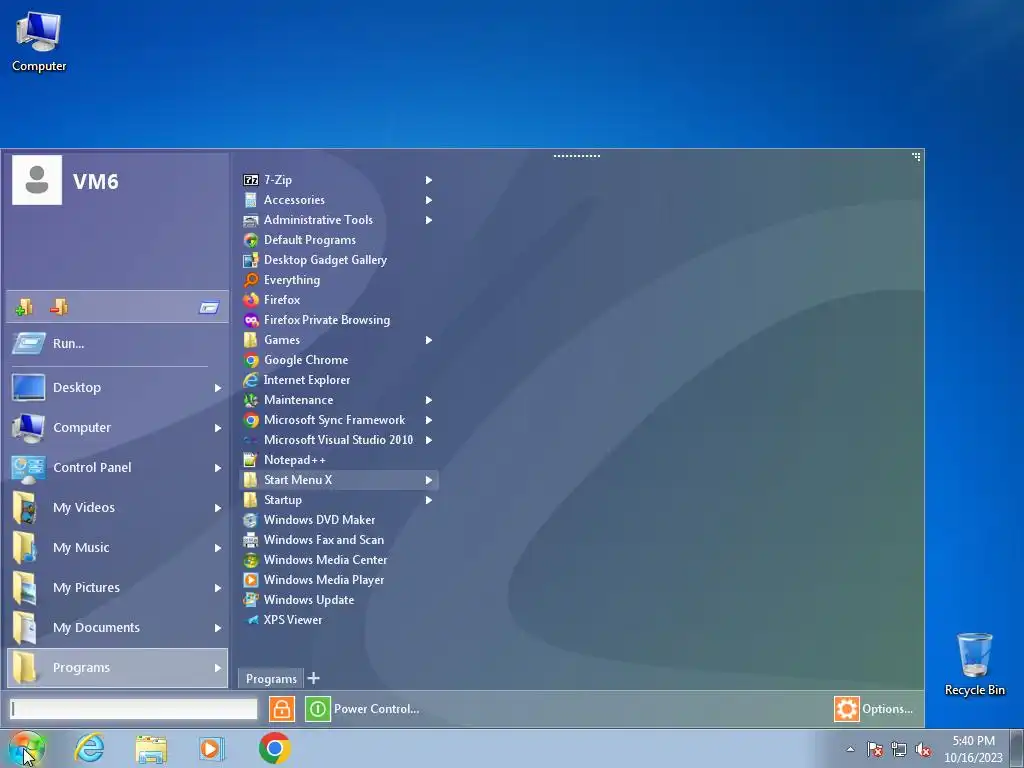This screenshot has width=1024, height=768.
Task: Select the Recycle Bin desktop icon
Action: tap(974, 664)
